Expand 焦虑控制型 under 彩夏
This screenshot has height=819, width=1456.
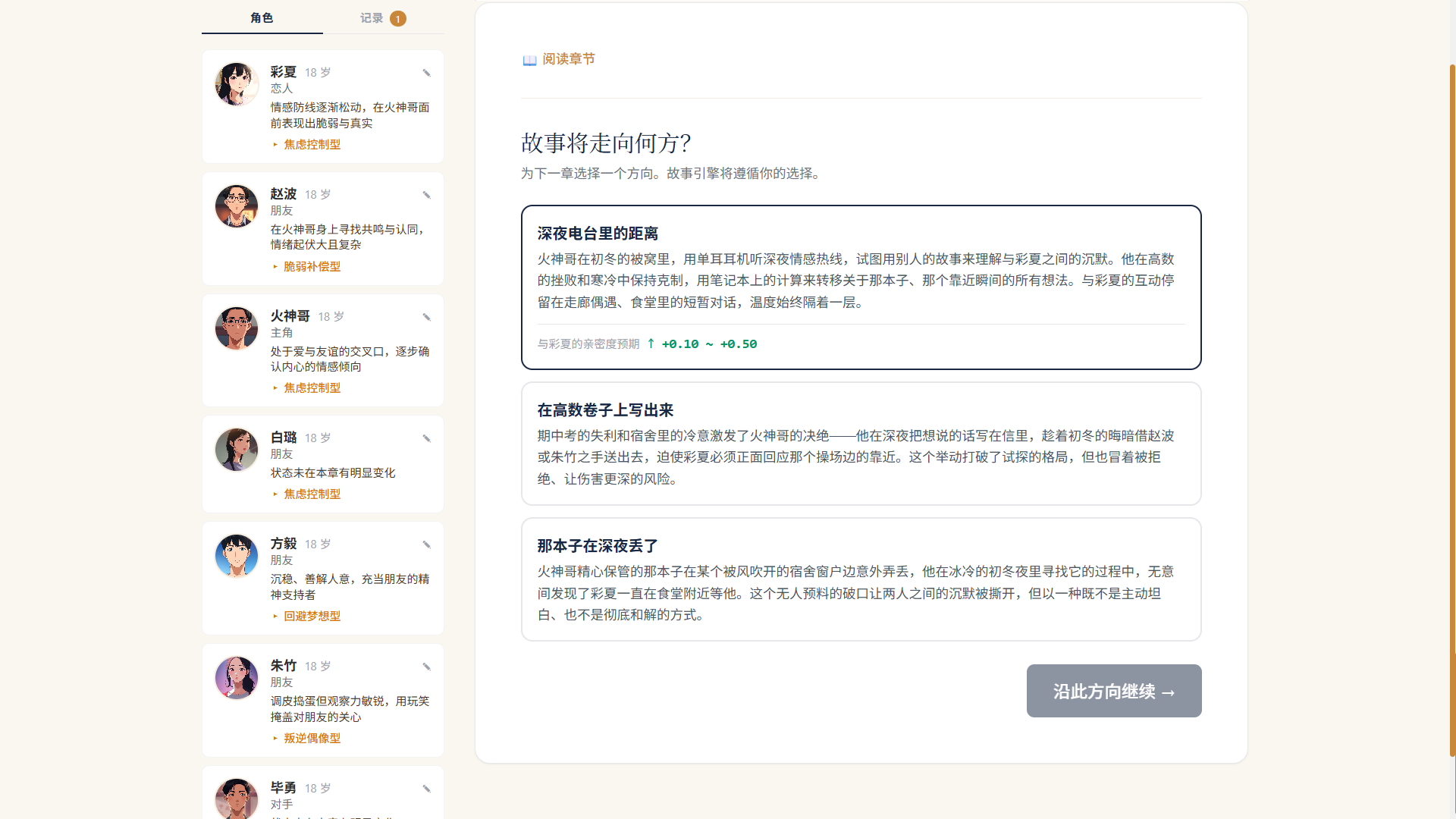306,144
